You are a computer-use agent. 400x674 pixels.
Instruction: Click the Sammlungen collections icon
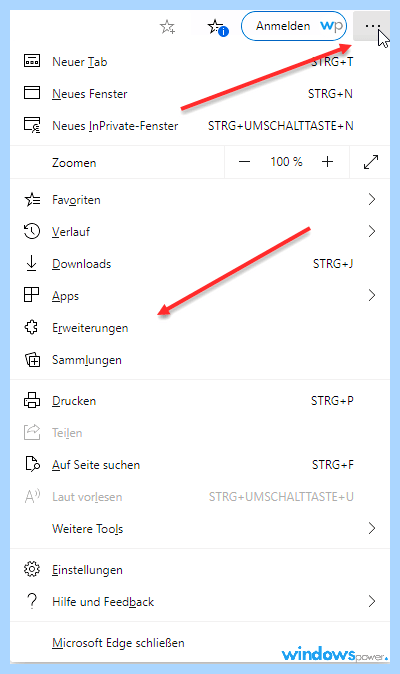[x=32, y=359]
